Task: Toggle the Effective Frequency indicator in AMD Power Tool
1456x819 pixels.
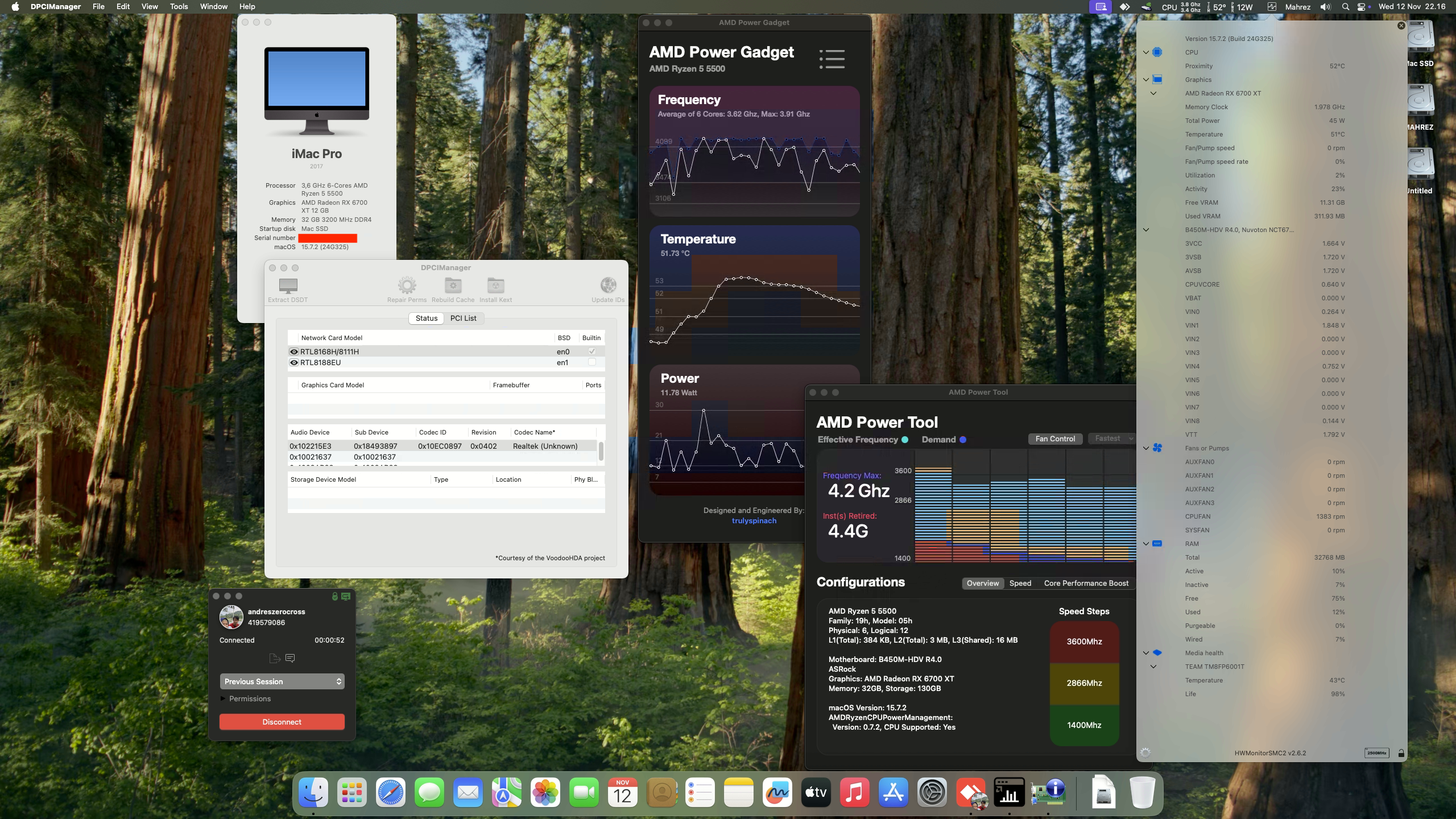Action: (905, 439)
